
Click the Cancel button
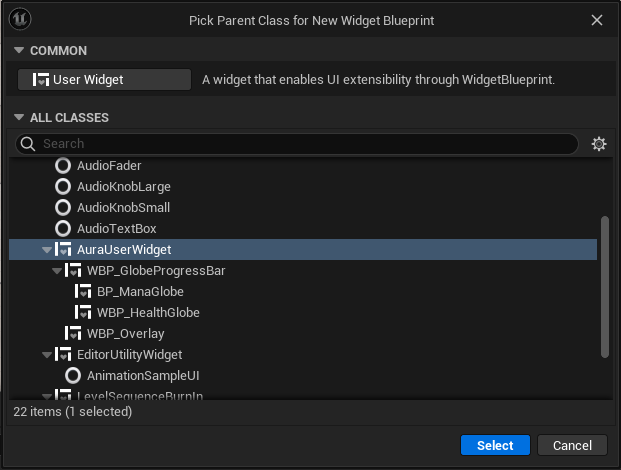[572, 446]
